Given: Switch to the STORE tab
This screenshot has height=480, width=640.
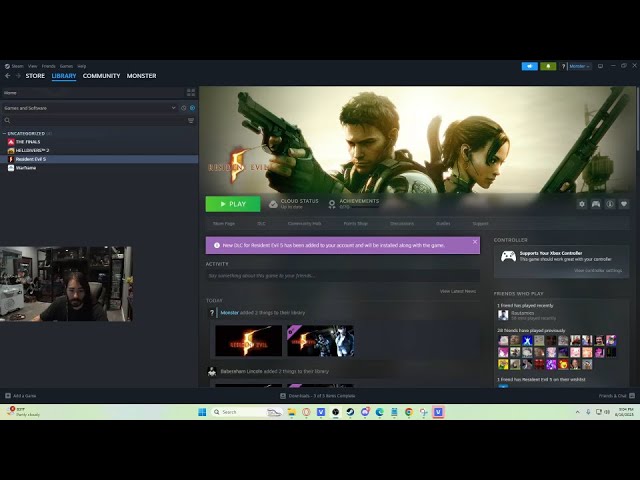Looking at the screenshot, I should click(x=35, y=76).
